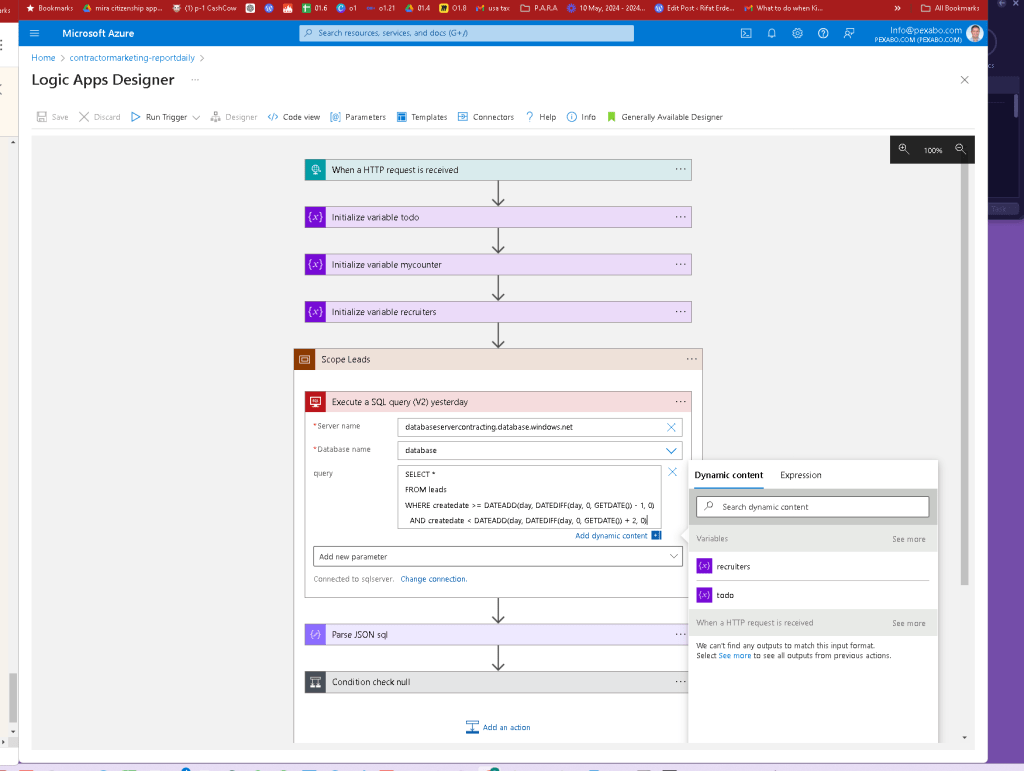Click inside the SQL query text box
The height and width of the screenshot is (771, 1024).
(529, 497)
